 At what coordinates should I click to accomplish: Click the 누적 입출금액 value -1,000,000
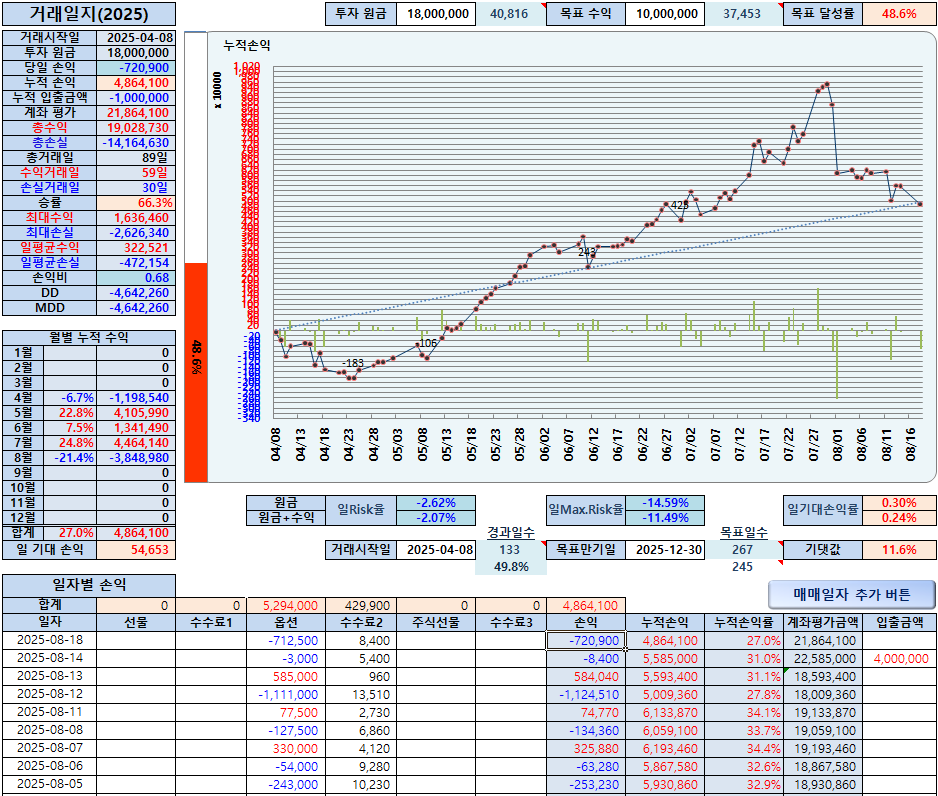[136, 97]
